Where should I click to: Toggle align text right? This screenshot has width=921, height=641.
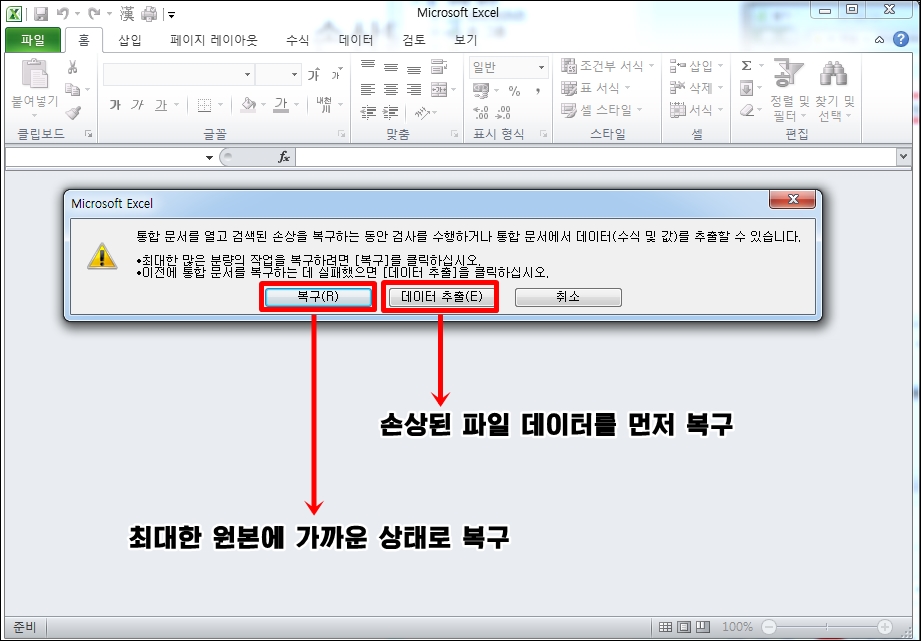(x=414, y=89)
